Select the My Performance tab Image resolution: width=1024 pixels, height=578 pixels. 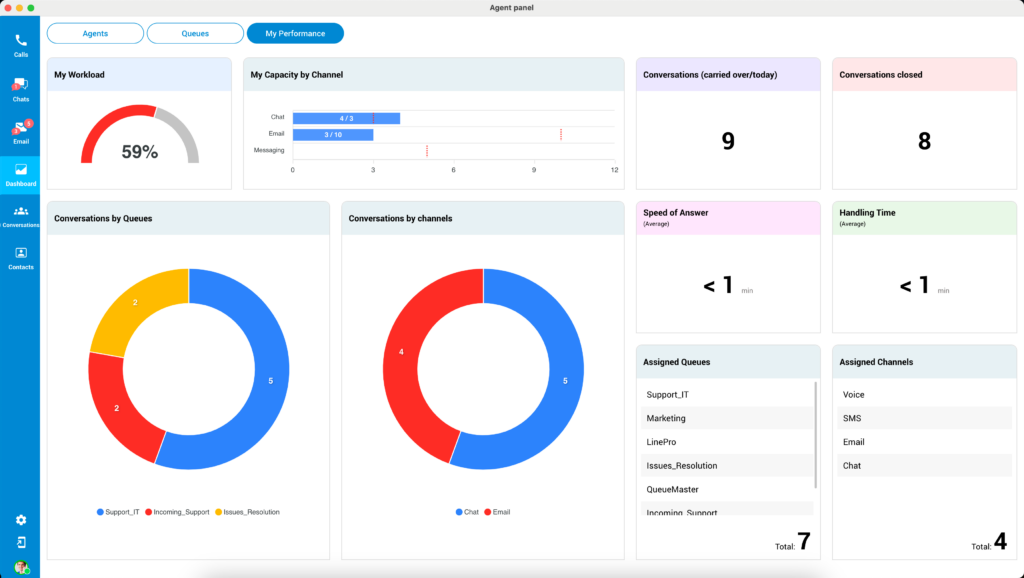[x=295, y=33]
